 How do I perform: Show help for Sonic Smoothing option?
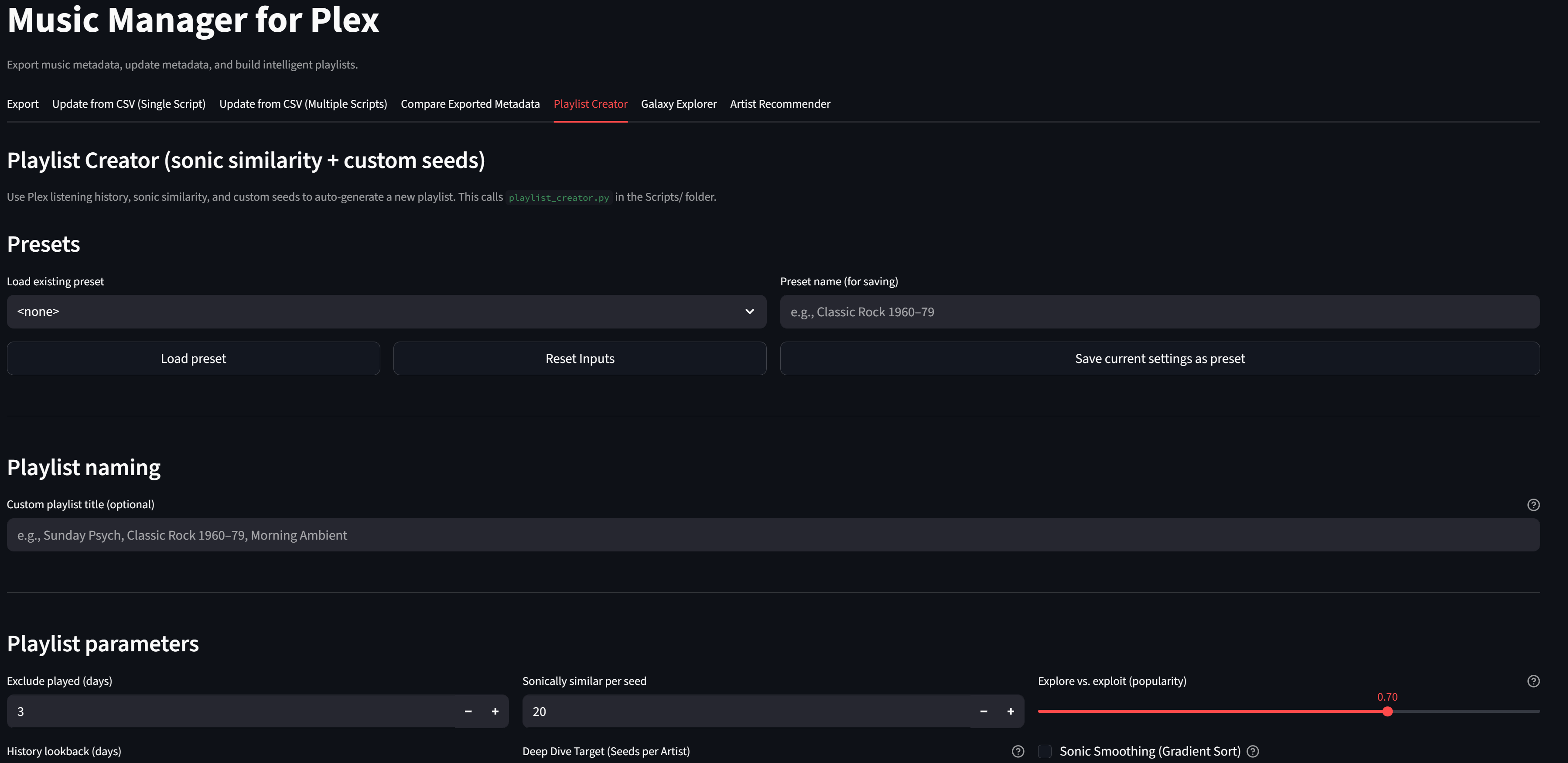(1252, 751)
